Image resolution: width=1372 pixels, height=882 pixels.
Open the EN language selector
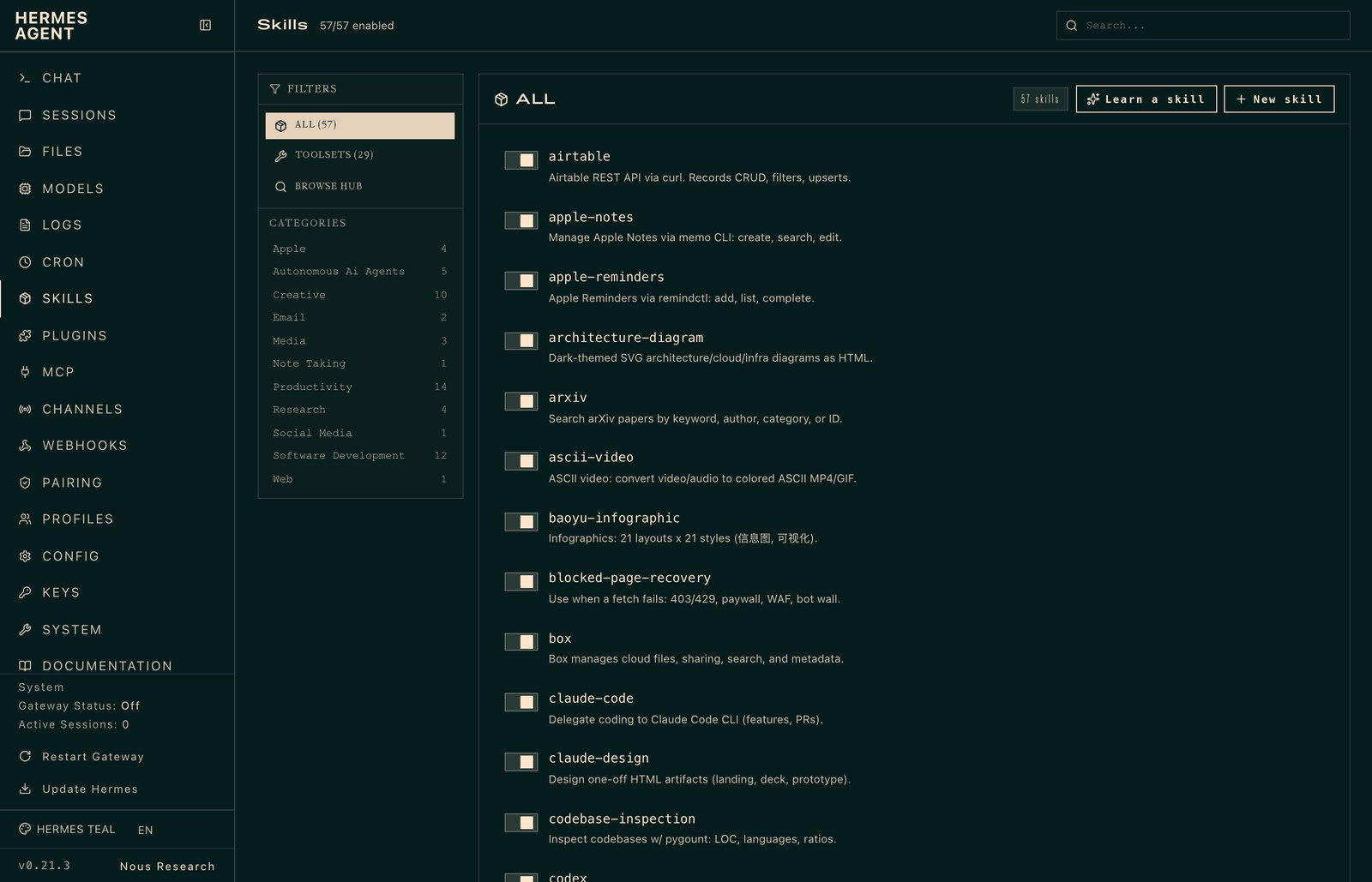click(x=146, y=830)
